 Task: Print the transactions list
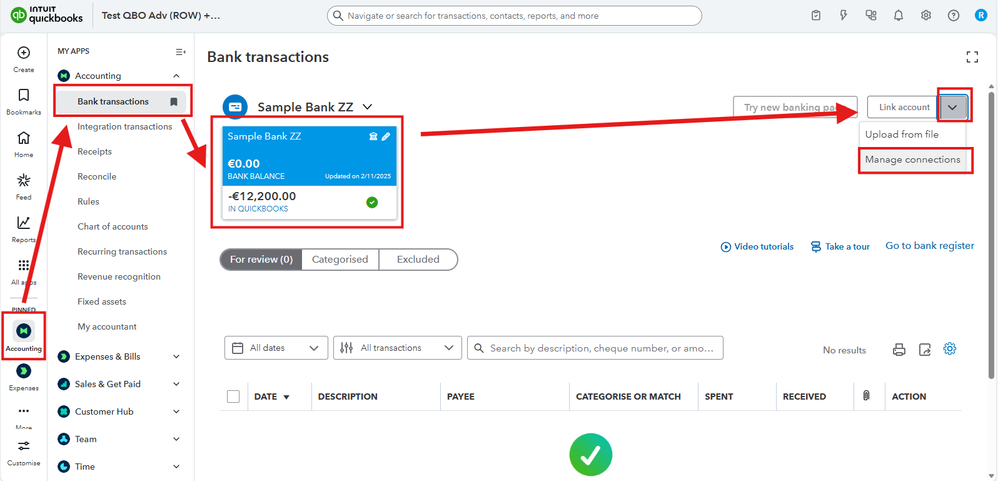(x=899, y=349)
